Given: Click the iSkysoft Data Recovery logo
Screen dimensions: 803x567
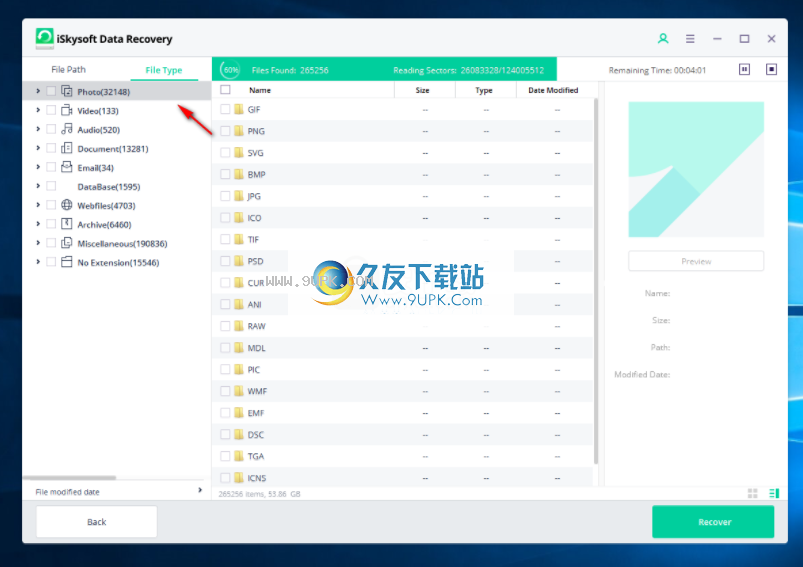Looking at the screenshot, I should tap(45, 38).
